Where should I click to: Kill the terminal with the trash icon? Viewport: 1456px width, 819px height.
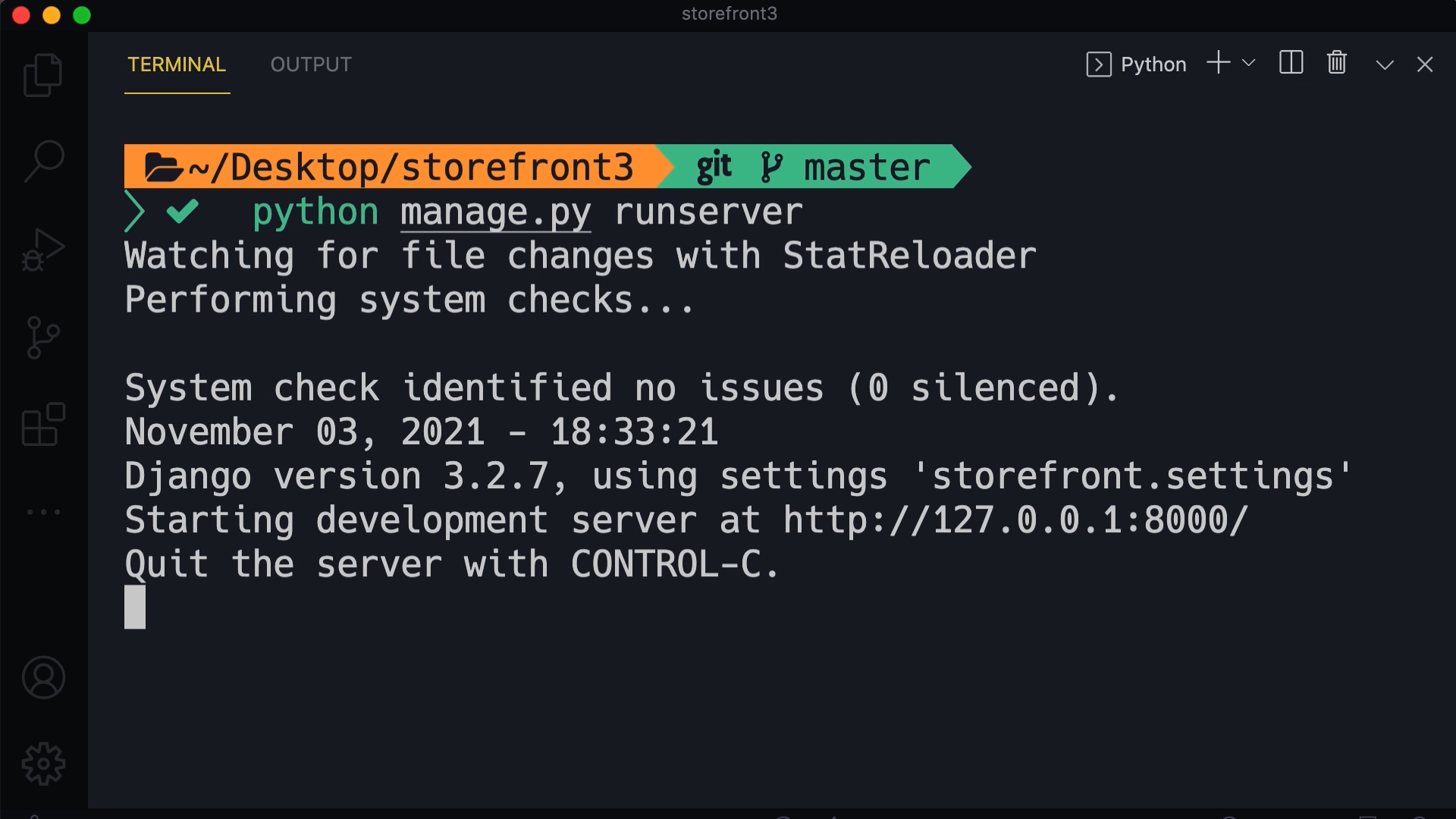(x=1336, y=64)
